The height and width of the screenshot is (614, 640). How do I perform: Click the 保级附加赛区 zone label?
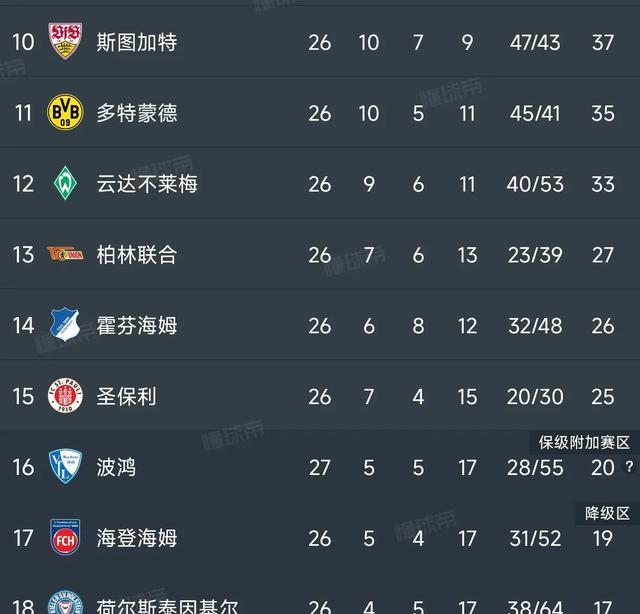pos(585,442)
